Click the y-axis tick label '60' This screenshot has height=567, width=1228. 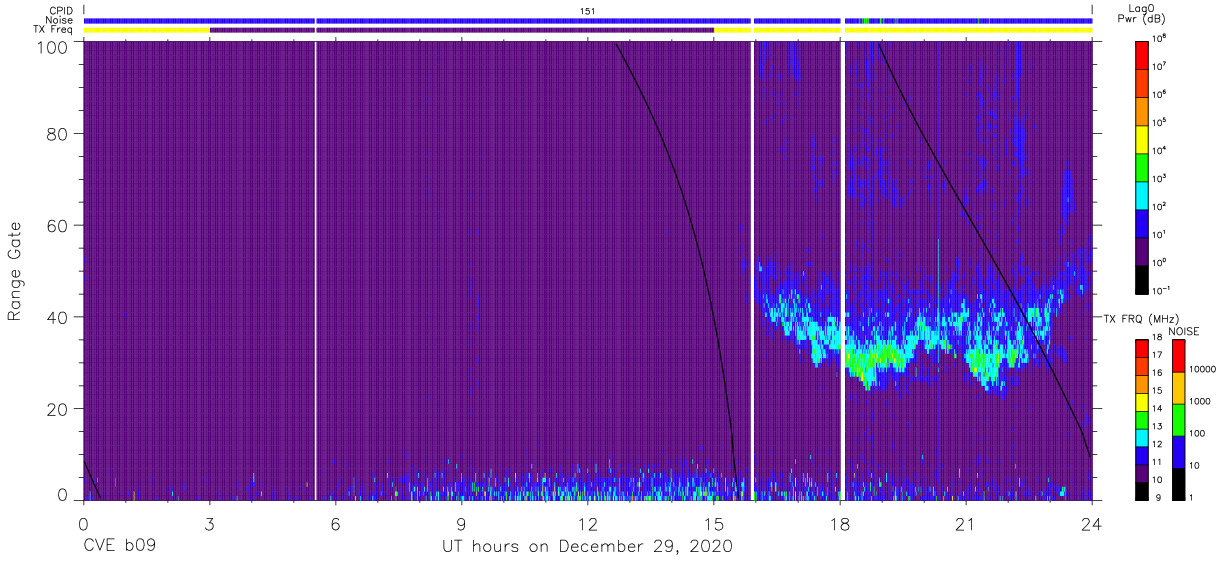click(x=58, y=225)
